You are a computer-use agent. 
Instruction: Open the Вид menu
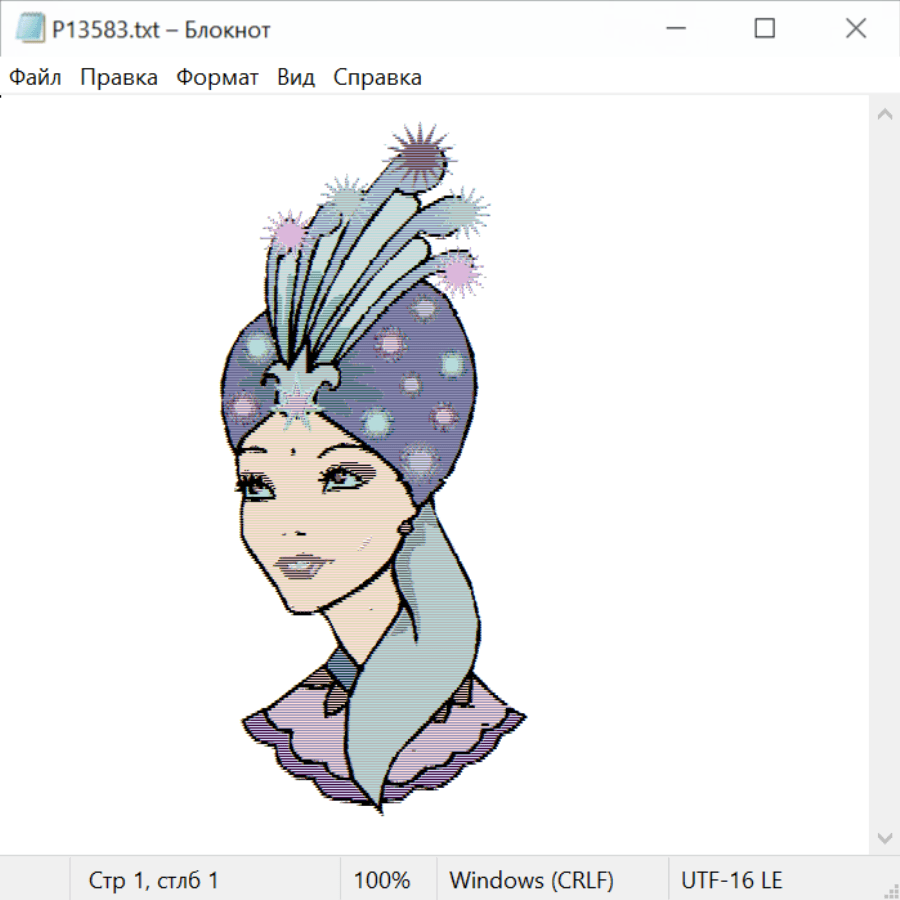[x=295, y=78]
